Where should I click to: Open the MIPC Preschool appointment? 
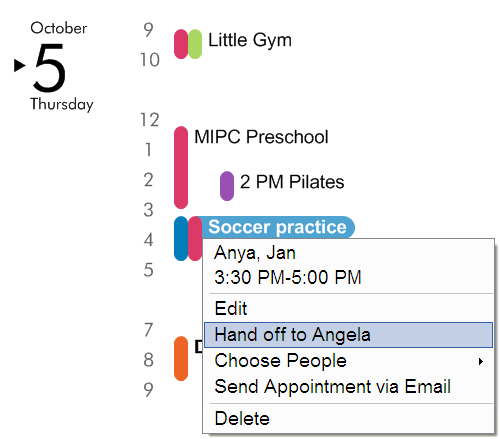click(261, 137)
